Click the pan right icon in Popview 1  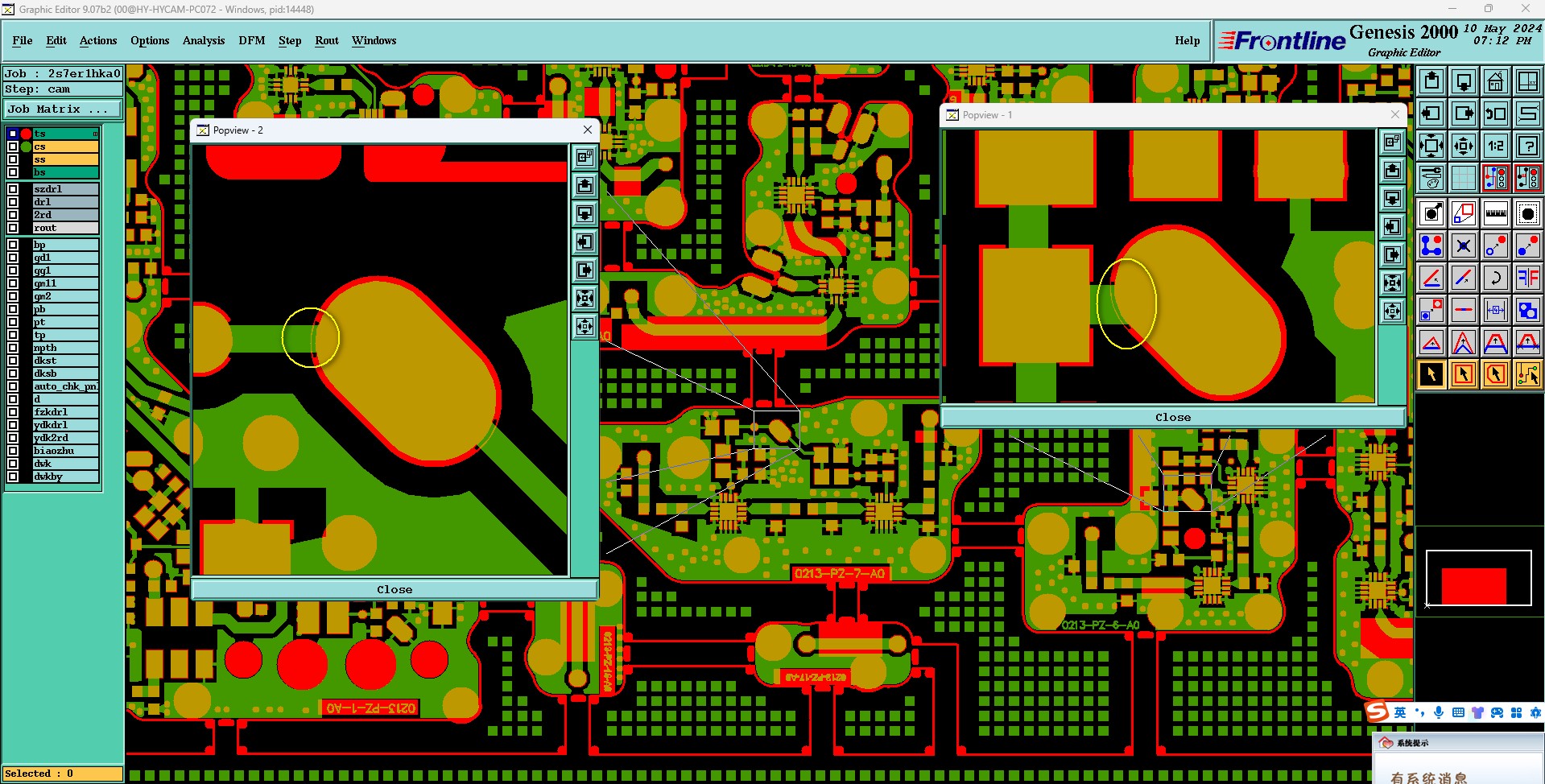[1393, 255]
